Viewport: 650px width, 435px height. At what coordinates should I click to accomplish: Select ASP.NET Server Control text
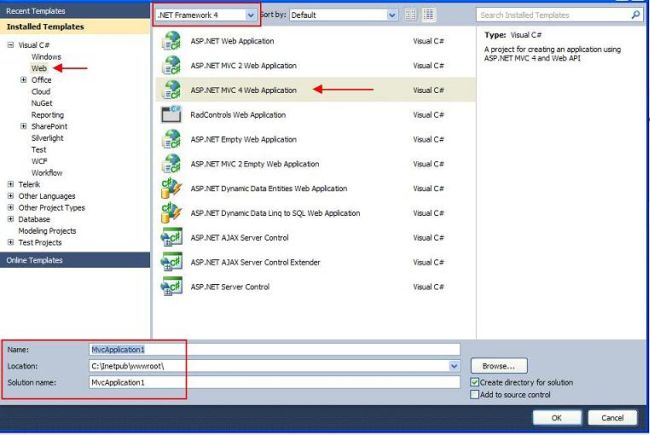coord(230,287)
